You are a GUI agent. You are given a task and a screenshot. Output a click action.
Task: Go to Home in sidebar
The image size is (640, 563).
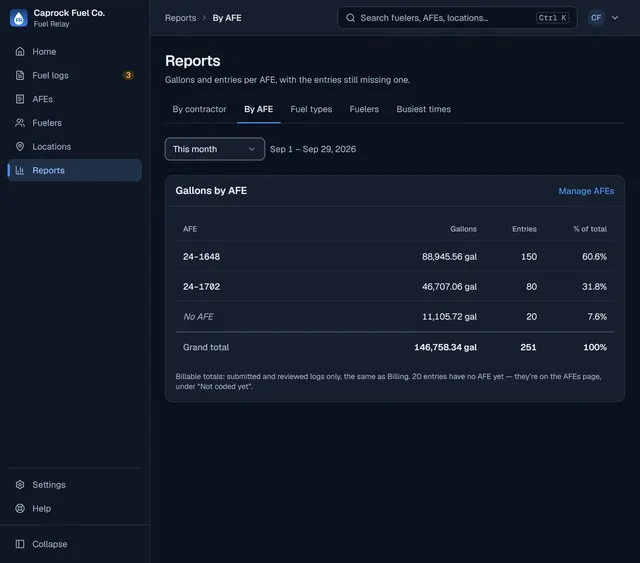pyautogui.click(x=74, y=51)
